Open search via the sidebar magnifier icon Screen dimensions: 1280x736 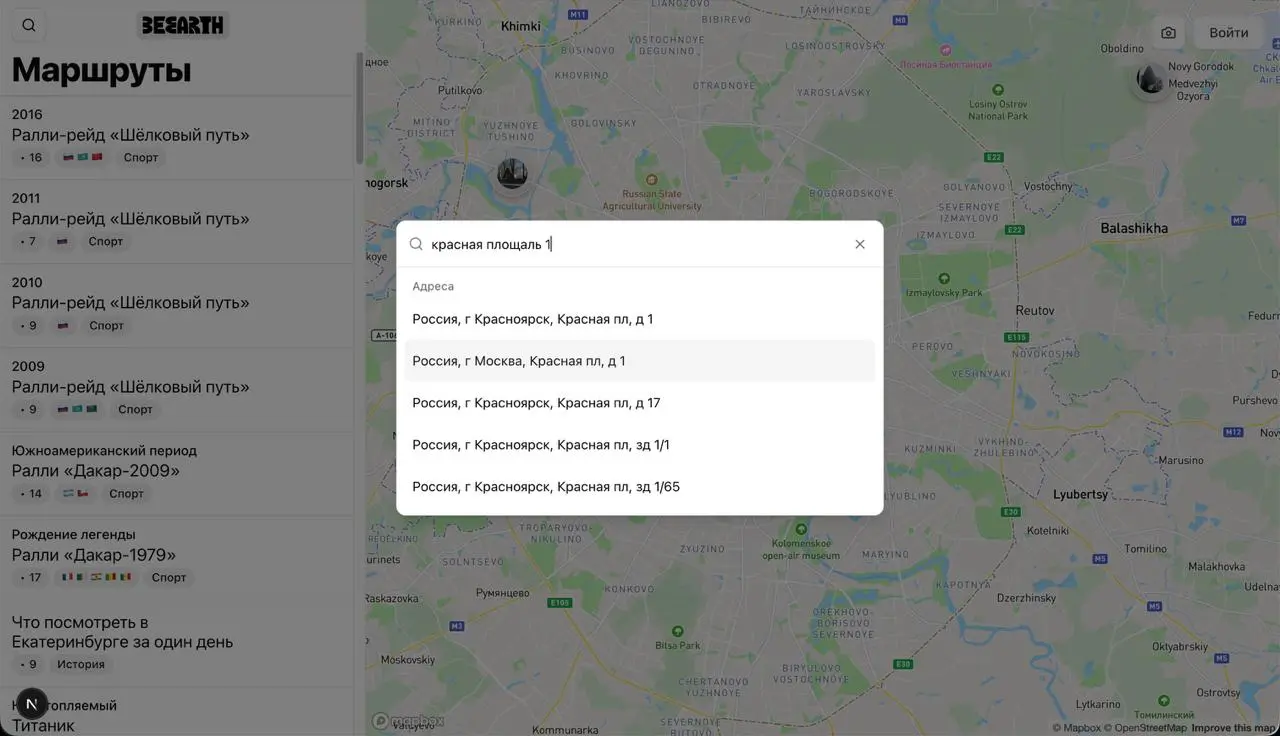pos(28,26)
